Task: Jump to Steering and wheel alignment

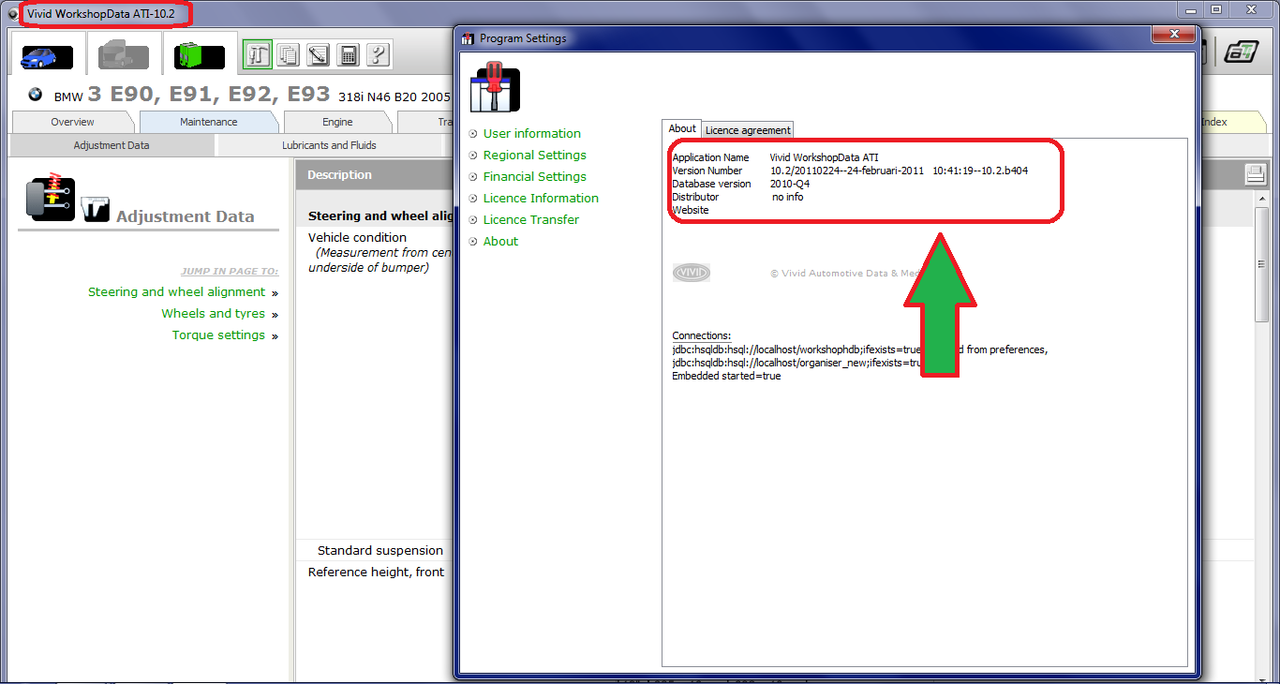Action: pos(176,292)
